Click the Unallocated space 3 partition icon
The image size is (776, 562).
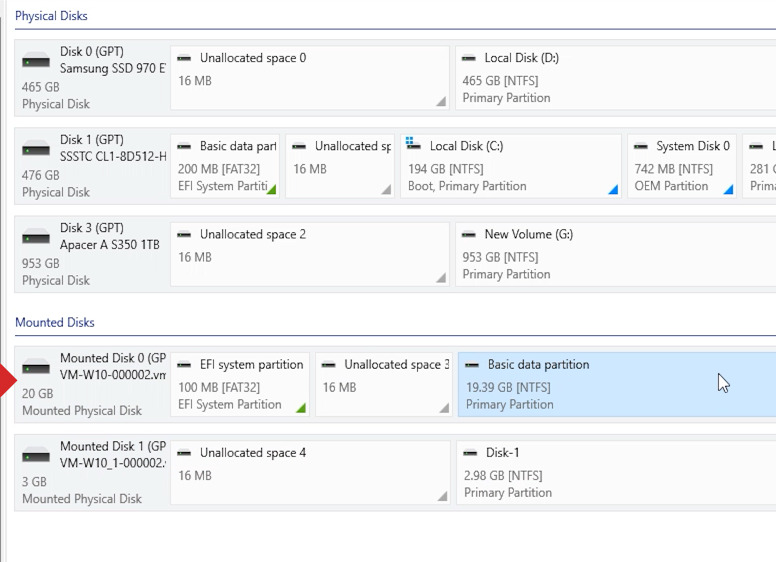tap(329, 365)
